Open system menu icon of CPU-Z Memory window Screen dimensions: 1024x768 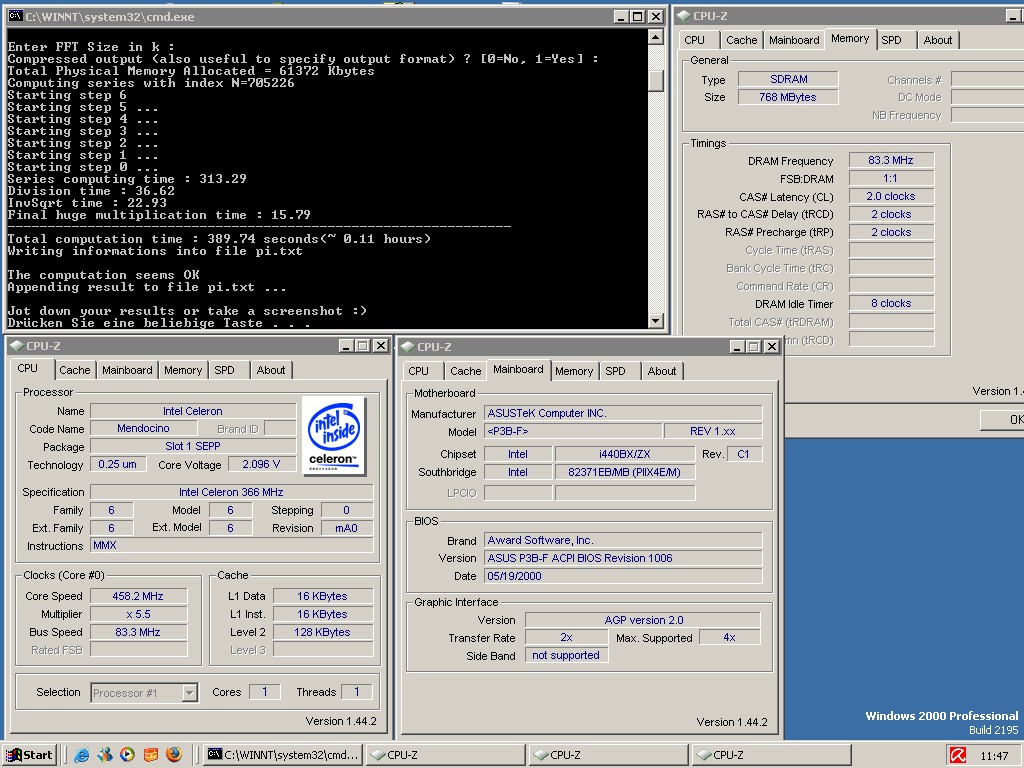(684, 16)
